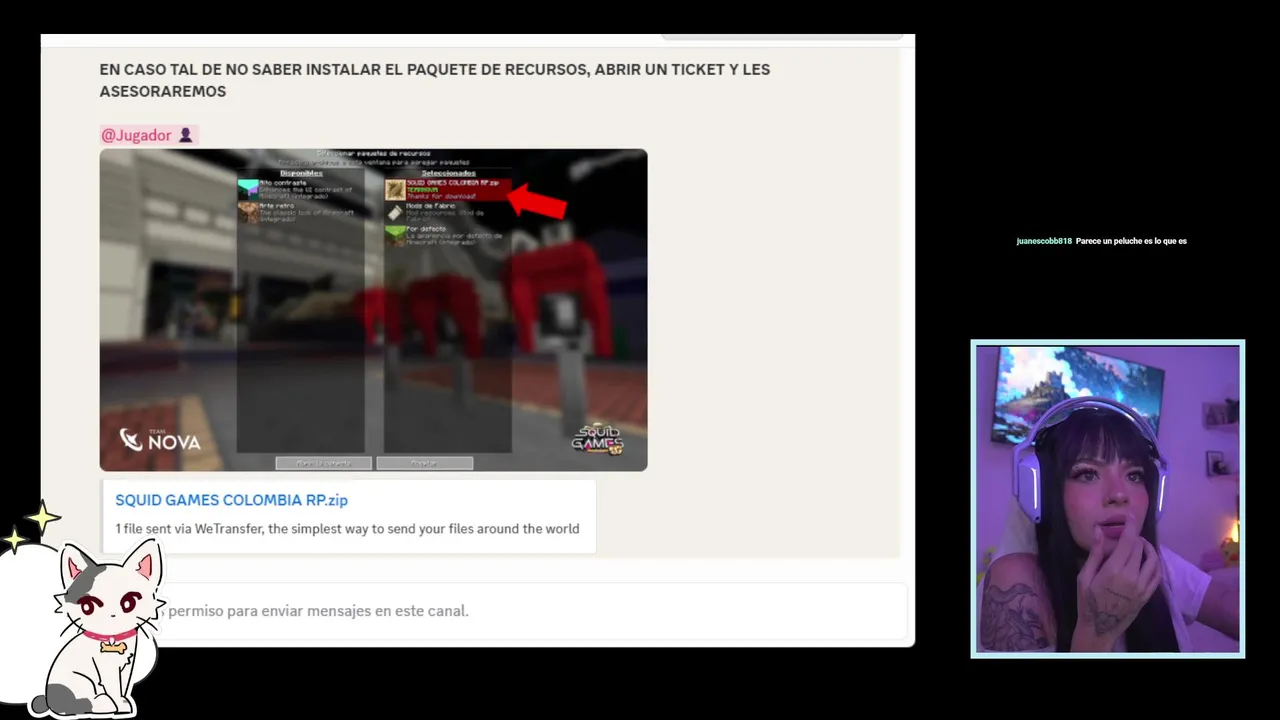The height and width of the screenshot is (720, 1280).
Task: Click the Team Nova logo in the image
Action: [x=160, y=439]
